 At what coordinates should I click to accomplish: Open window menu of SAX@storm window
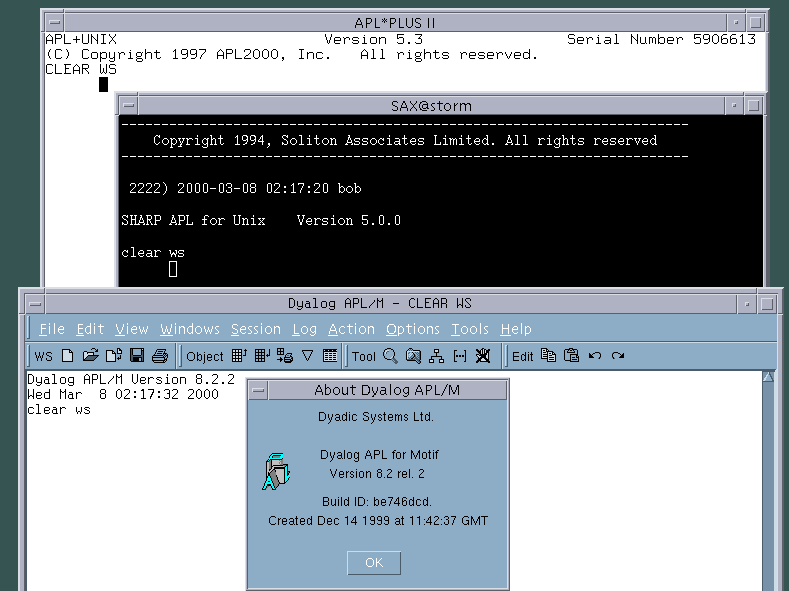(129, 106)
